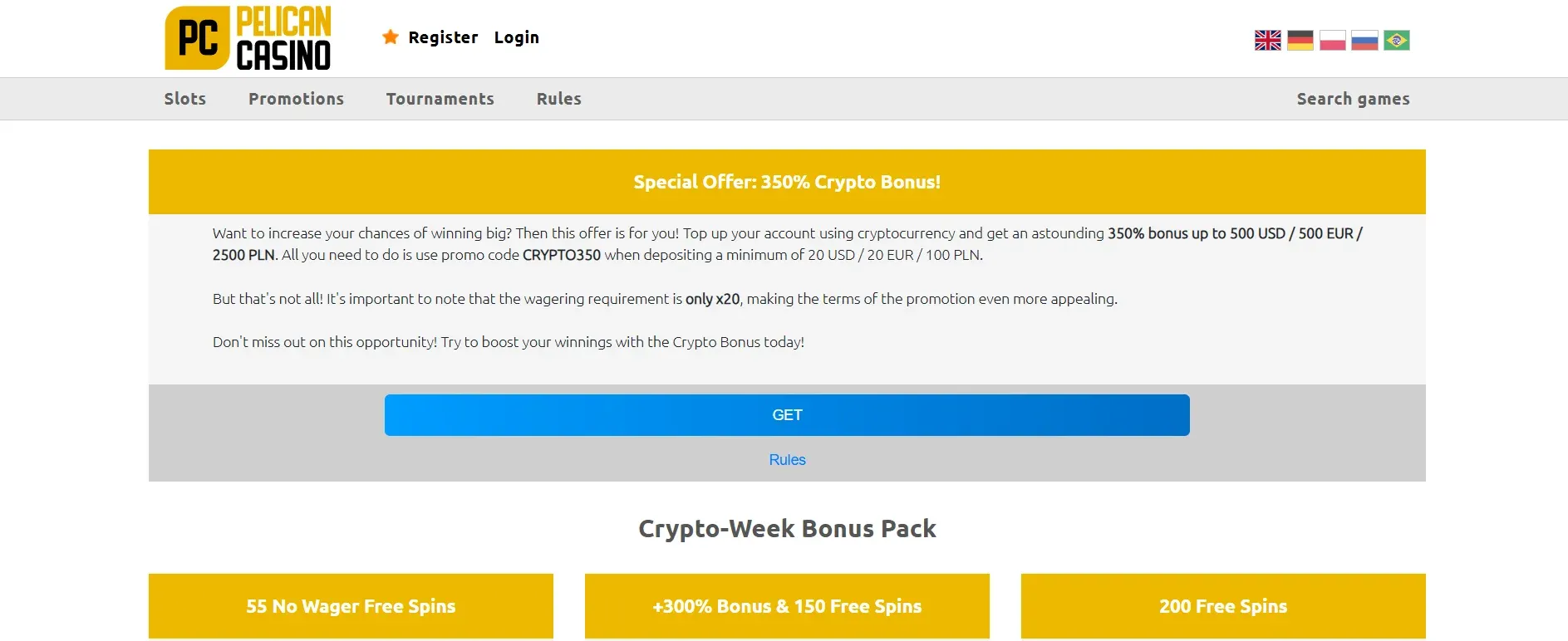Open the +300% Bonus & 150 Free Spins offer
Image resolution: width=1568 pixels, height=641 pixels.
787,606
